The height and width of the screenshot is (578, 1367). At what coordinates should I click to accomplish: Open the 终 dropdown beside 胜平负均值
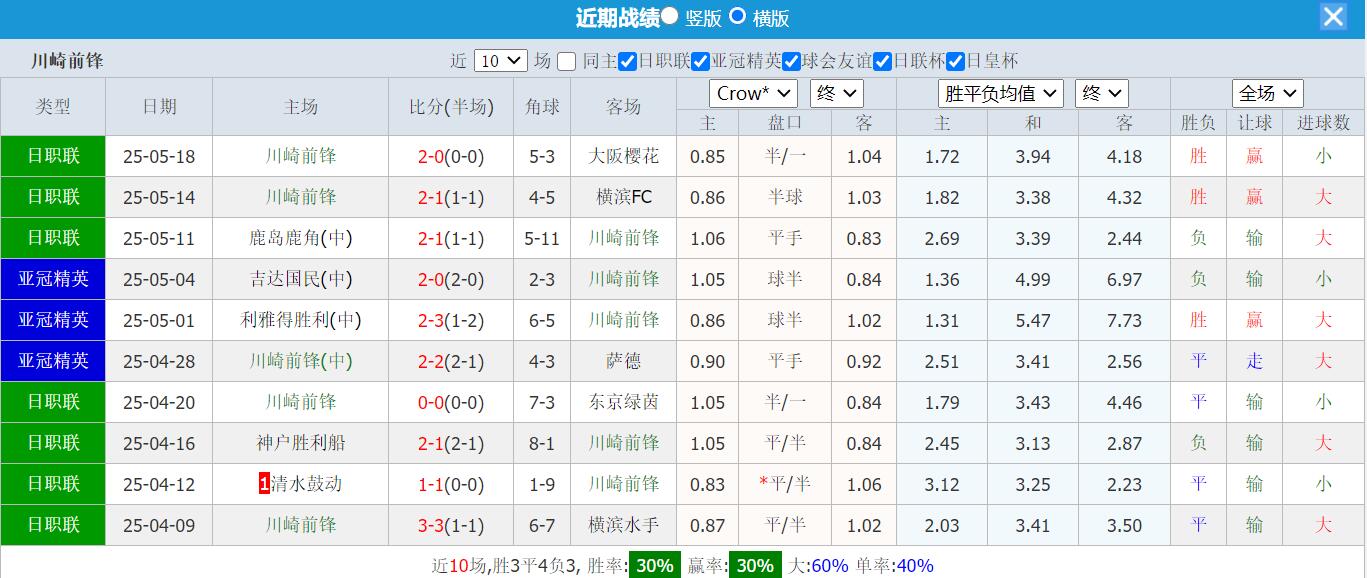(x=1101, y=93)
